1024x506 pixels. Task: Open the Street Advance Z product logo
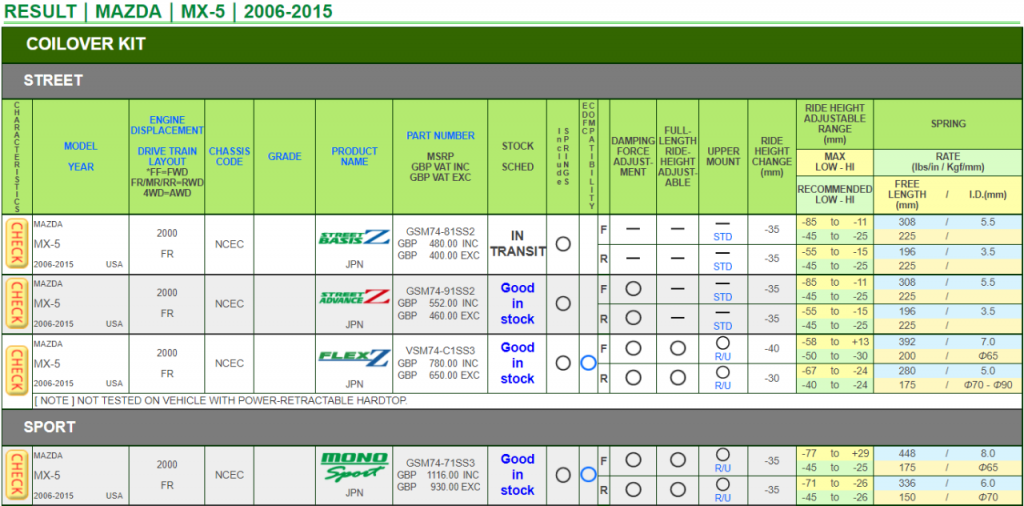coord(354,297)
